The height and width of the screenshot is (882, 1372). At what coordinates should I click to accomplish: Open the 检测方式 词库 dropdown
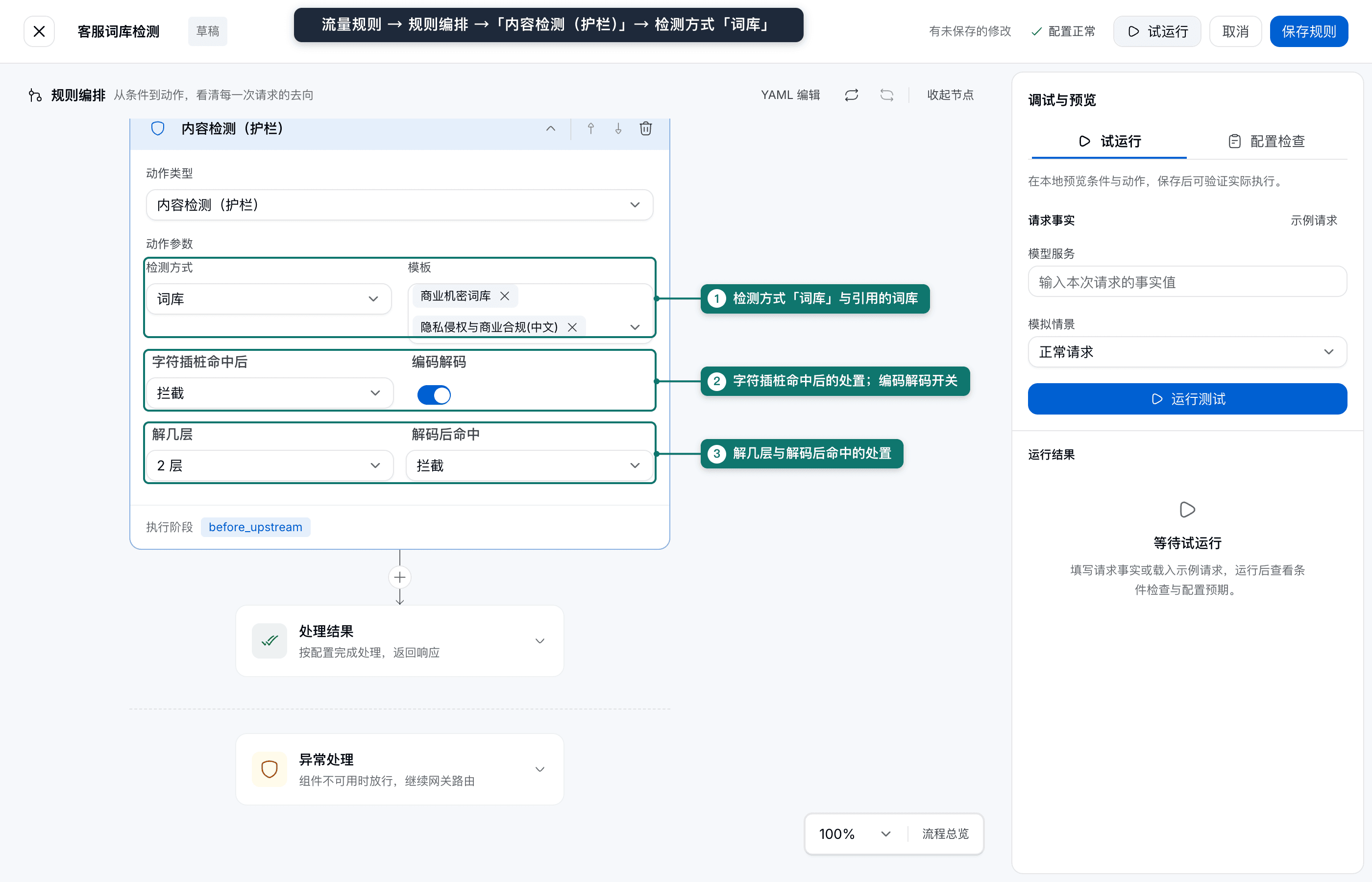269,299
